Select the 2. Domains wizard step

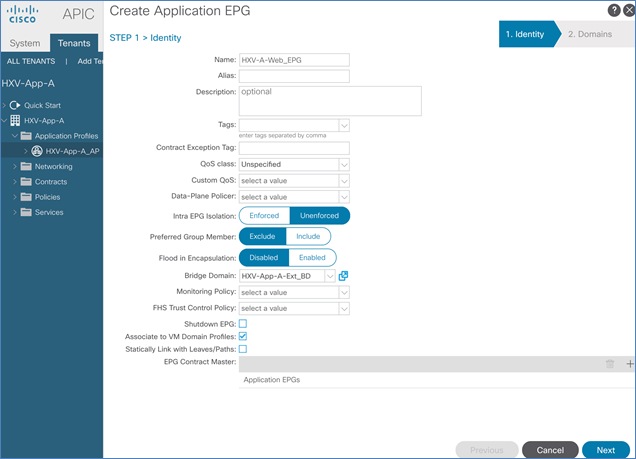(x=590, y=34)
